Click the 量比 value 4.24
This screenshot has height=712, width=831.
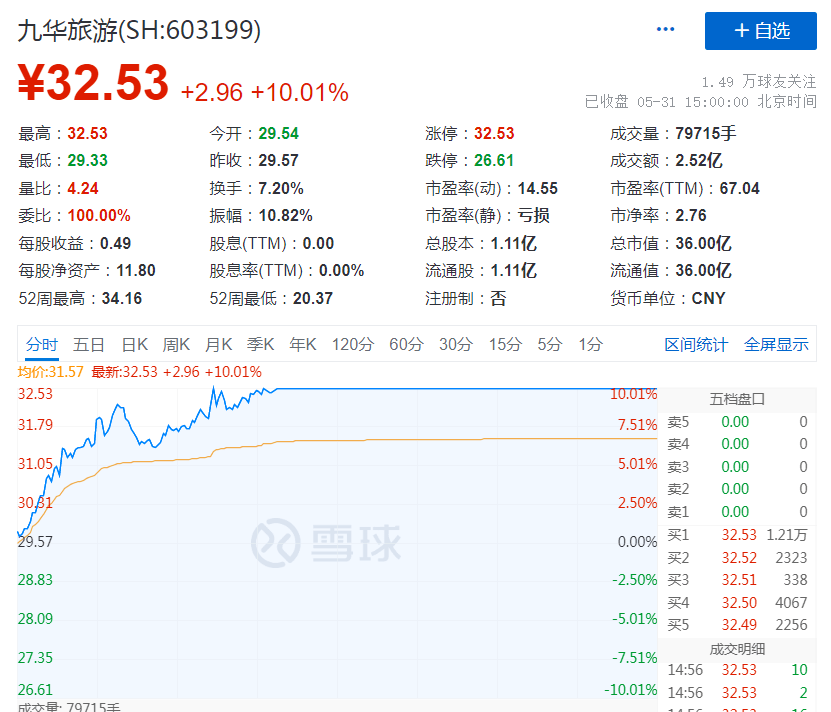pos(83,188)
